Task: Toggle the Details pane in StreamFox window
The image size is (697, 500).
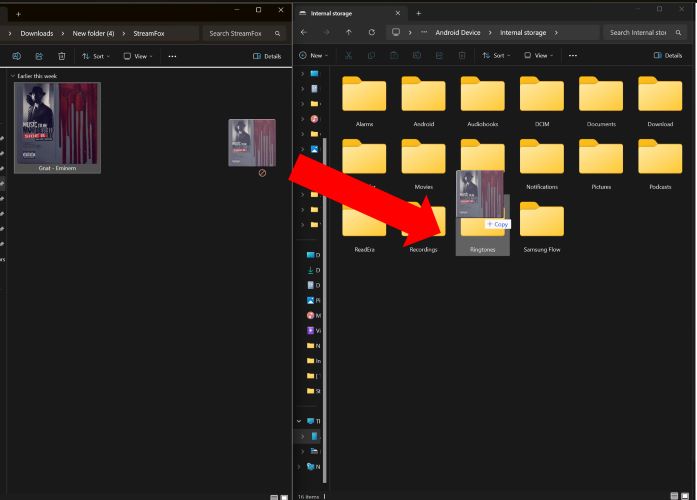Action: (267, 56)
